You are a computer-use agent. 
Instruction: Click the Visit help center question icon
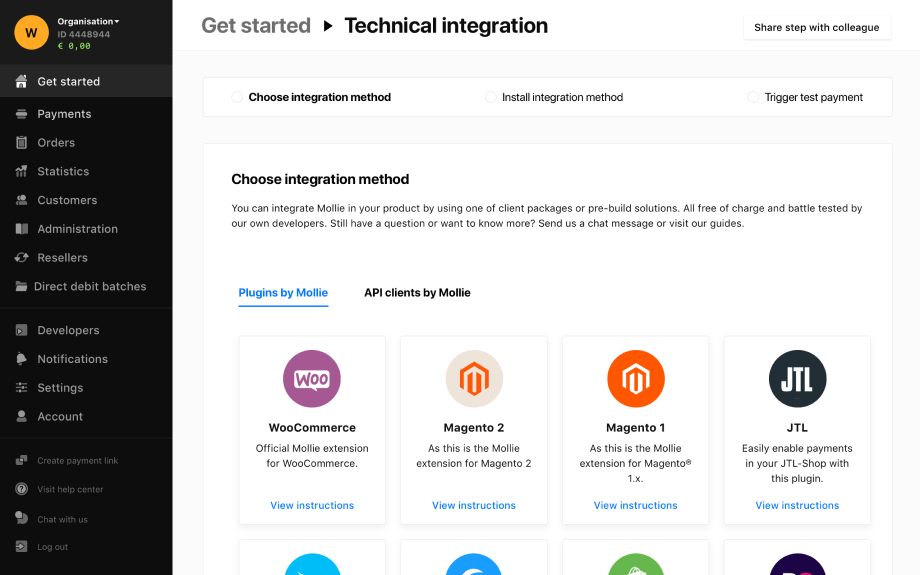21,489
